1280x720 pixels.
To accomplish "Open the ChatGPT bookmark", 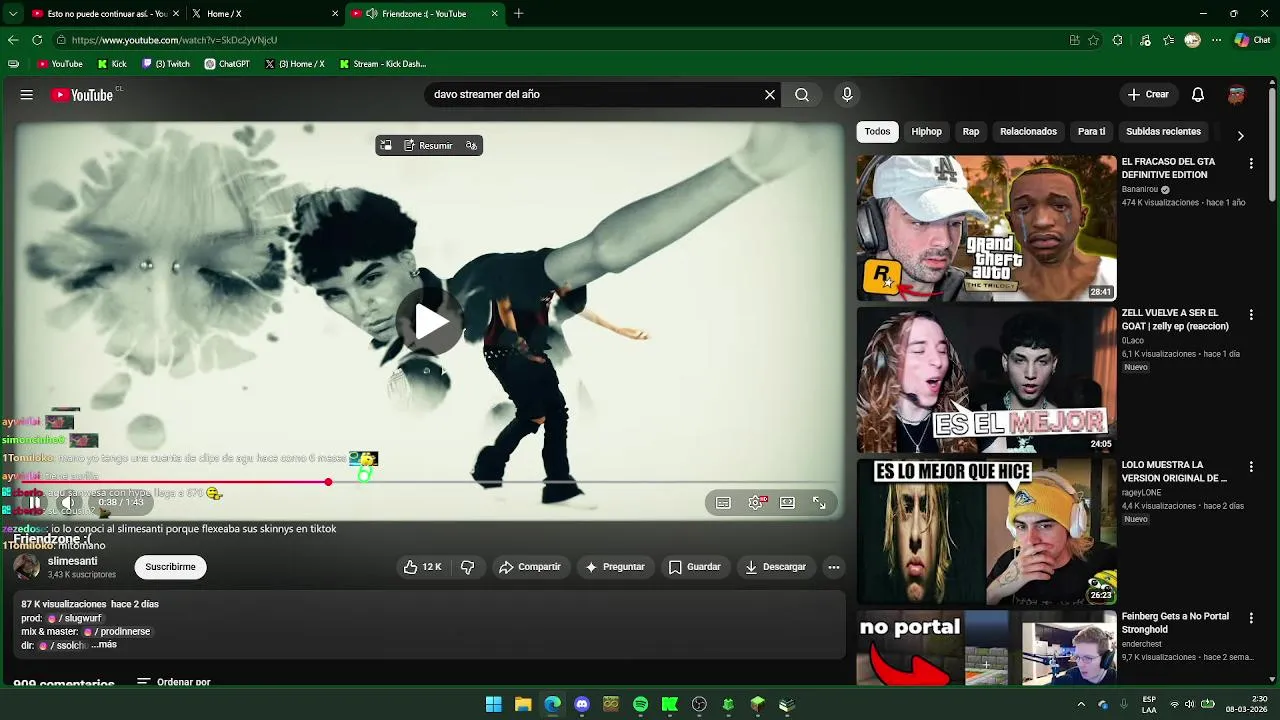I will [227, 64].
